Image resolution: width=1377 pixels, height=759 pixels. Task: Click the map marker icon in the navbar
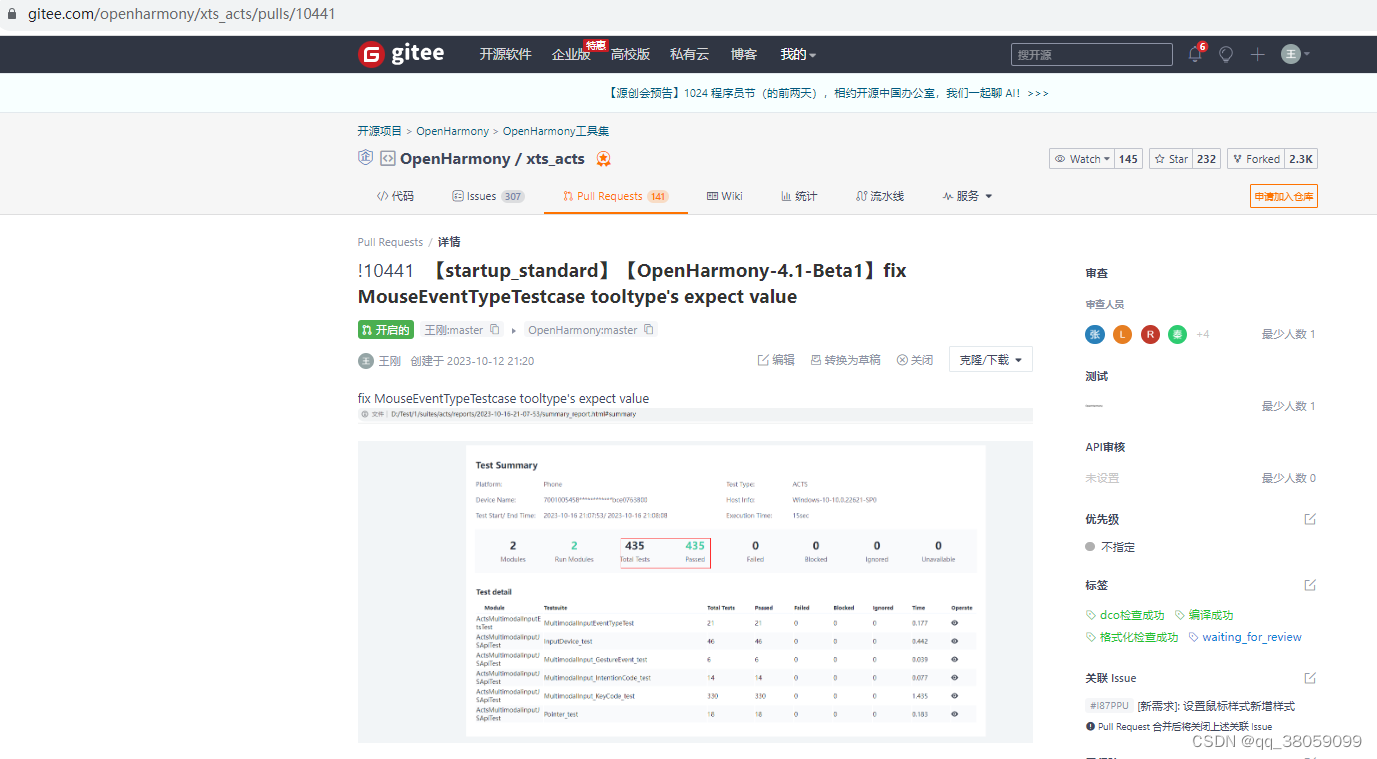(1225, 54)
